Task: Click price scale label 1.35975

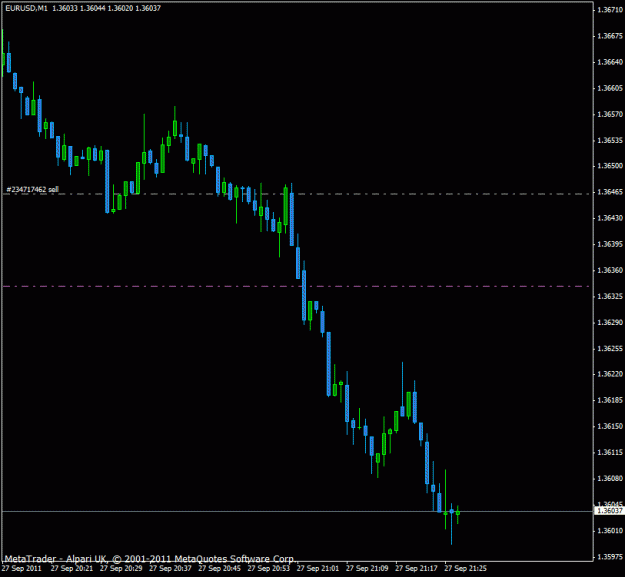Action: point(610,556)
